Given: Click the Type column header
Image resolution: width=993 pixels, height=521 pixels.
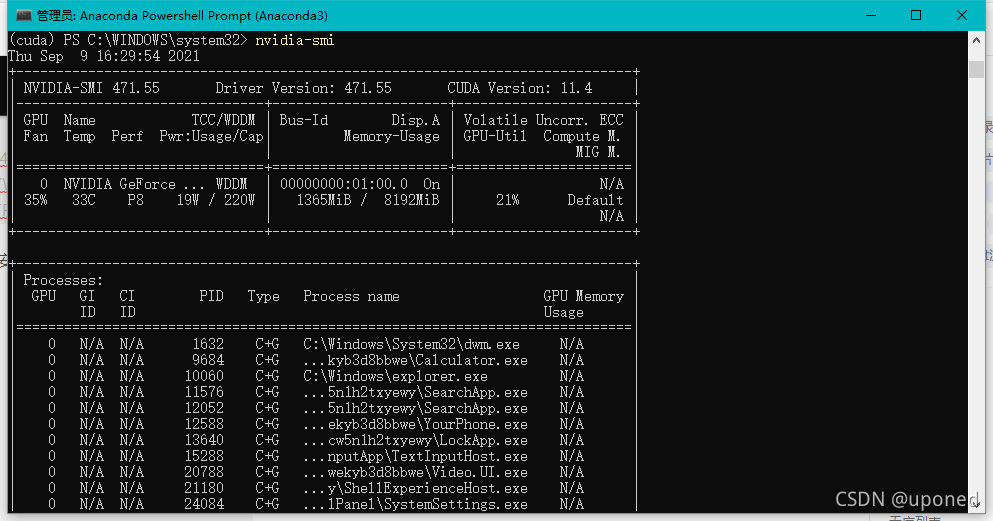Looking at the screenshot, I should (x=263, y=296).
